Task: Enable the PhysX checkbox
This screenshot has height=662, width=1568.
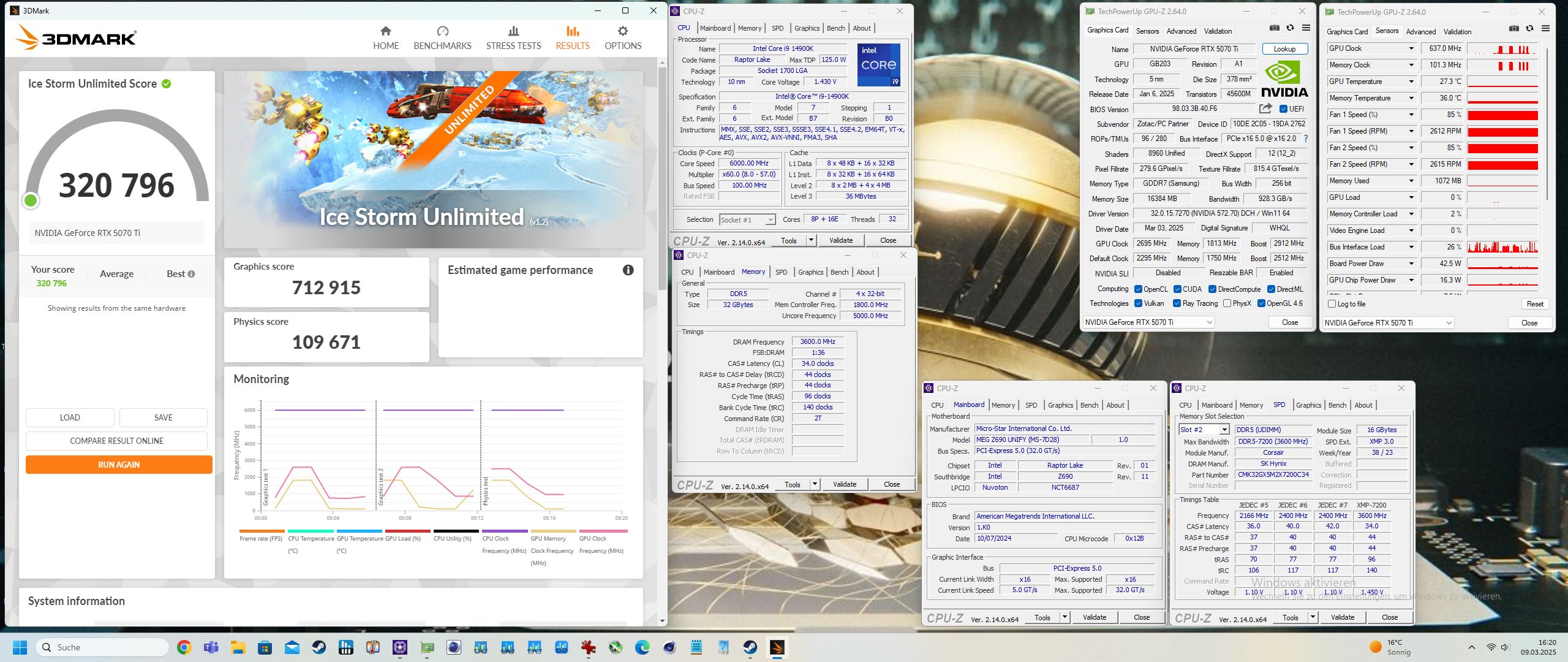Action: [x=1227, y=303]
